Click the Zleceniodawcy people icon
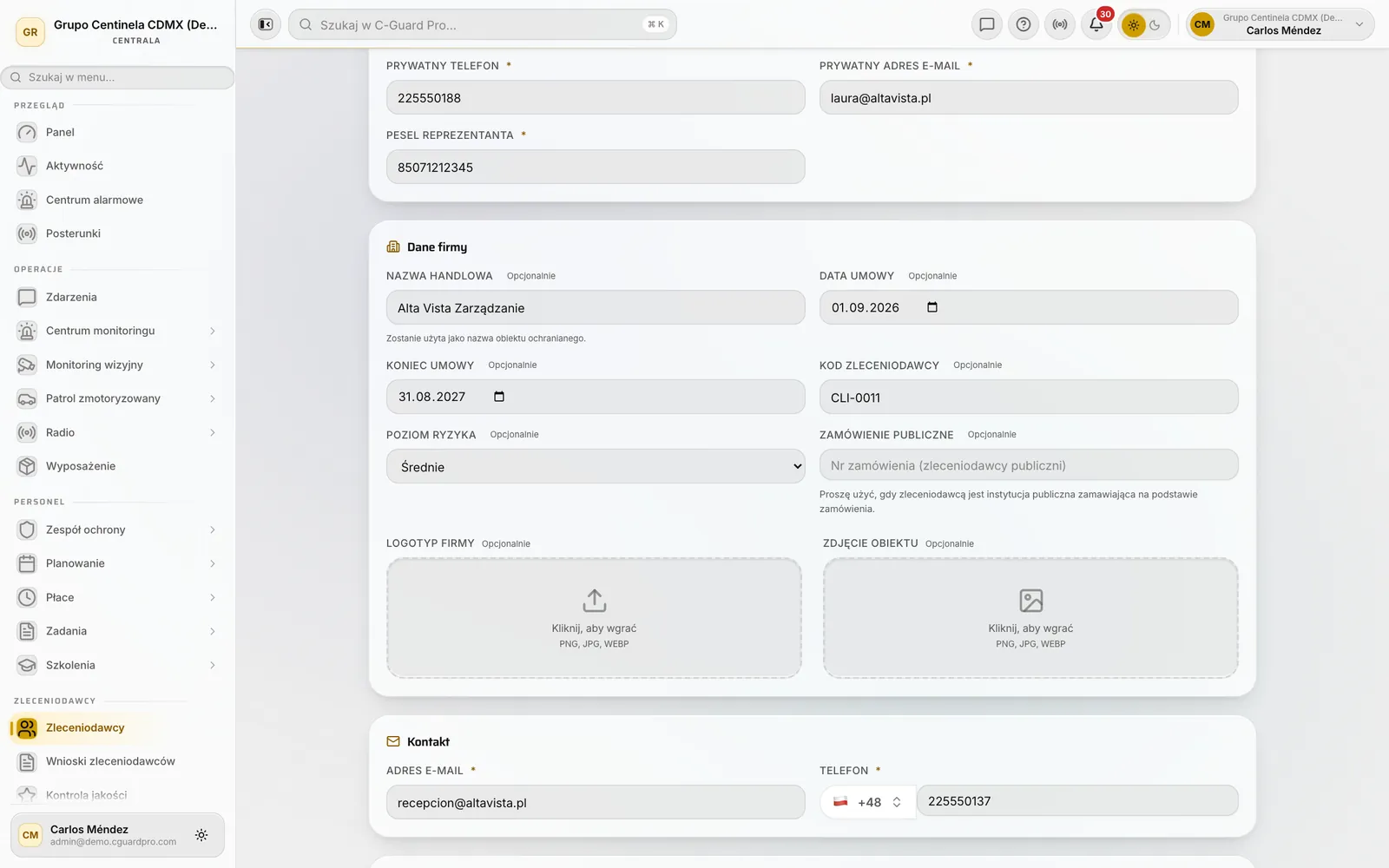Image resolution: width=1389 pixels, height=868 pixels. [27, 727]
